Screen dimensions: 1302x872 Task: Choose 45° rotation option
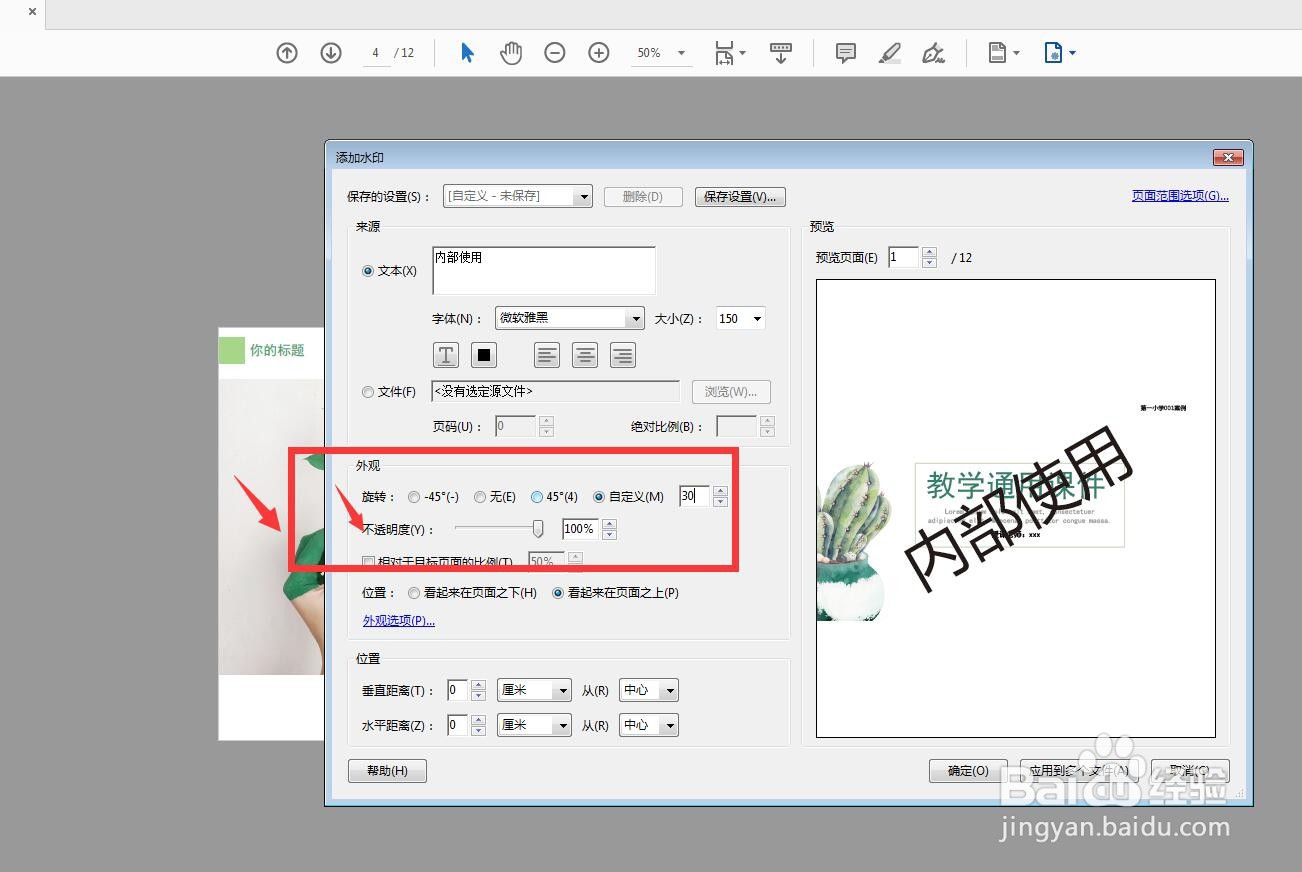coord(537,497)
